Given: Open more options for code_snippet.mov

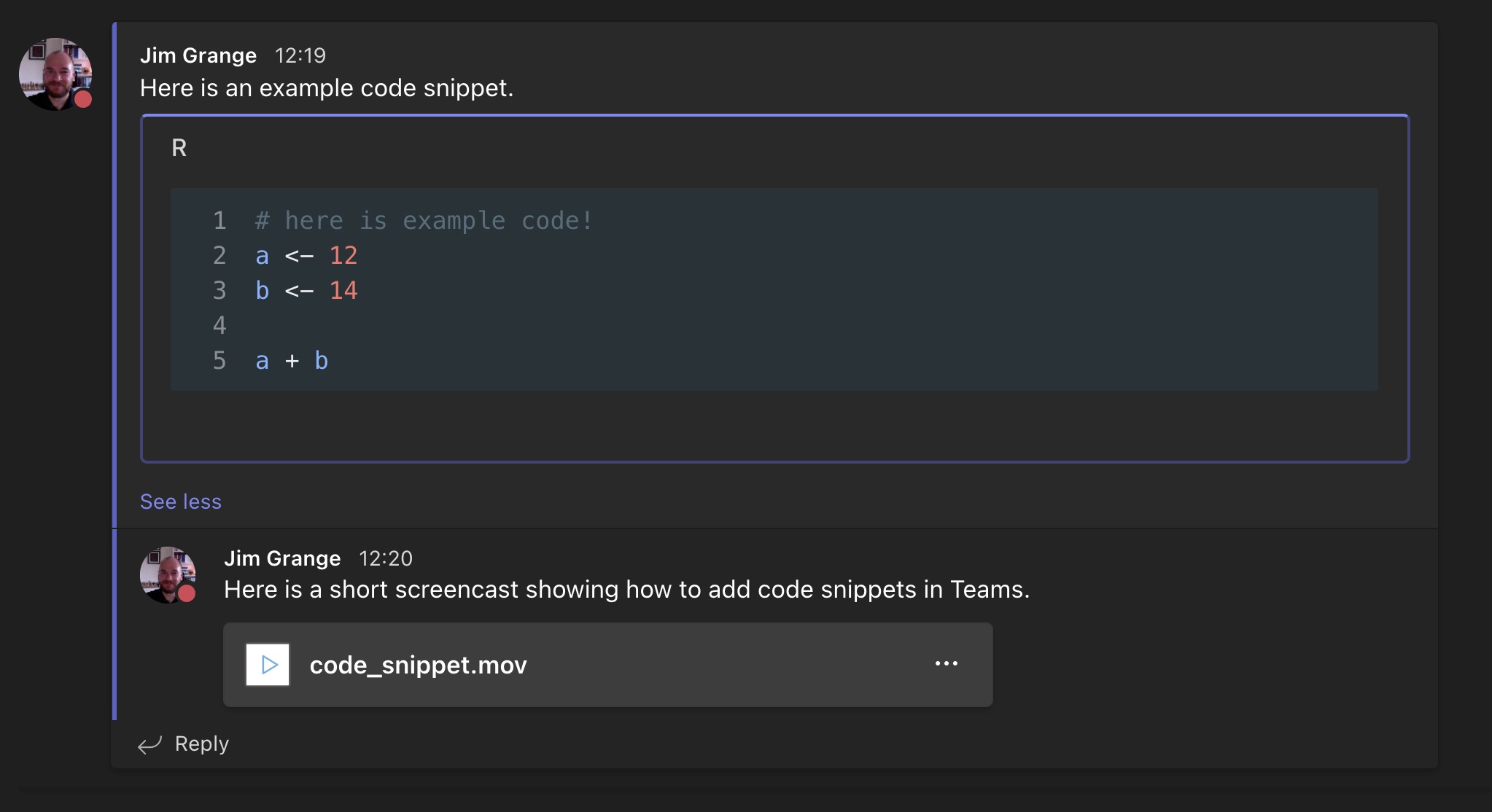Looking at the screenshot, I should click(946, 664).
